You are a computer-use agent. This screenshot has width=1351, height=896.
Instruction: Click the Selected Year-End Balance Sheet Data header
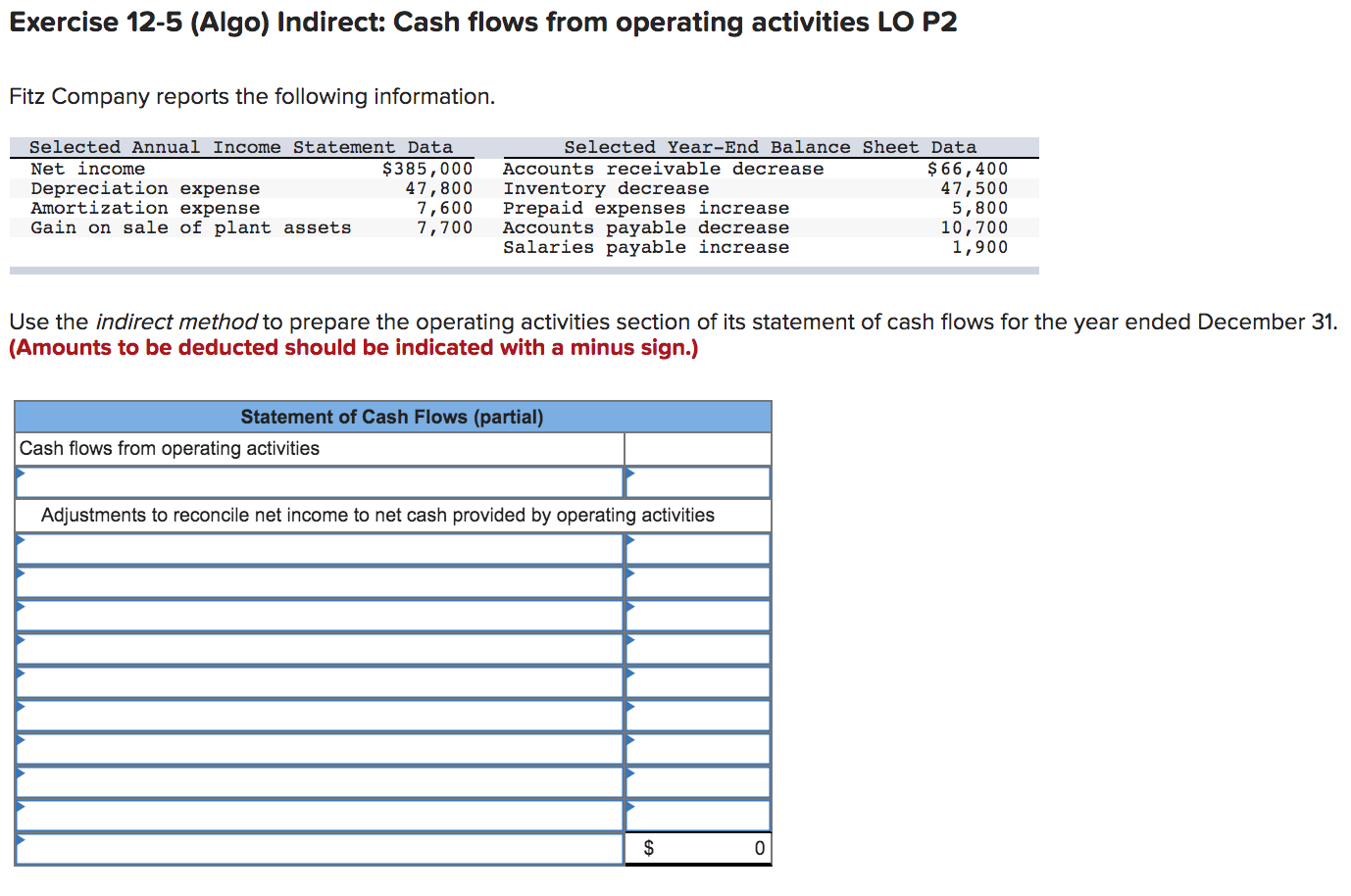[771, 147]
